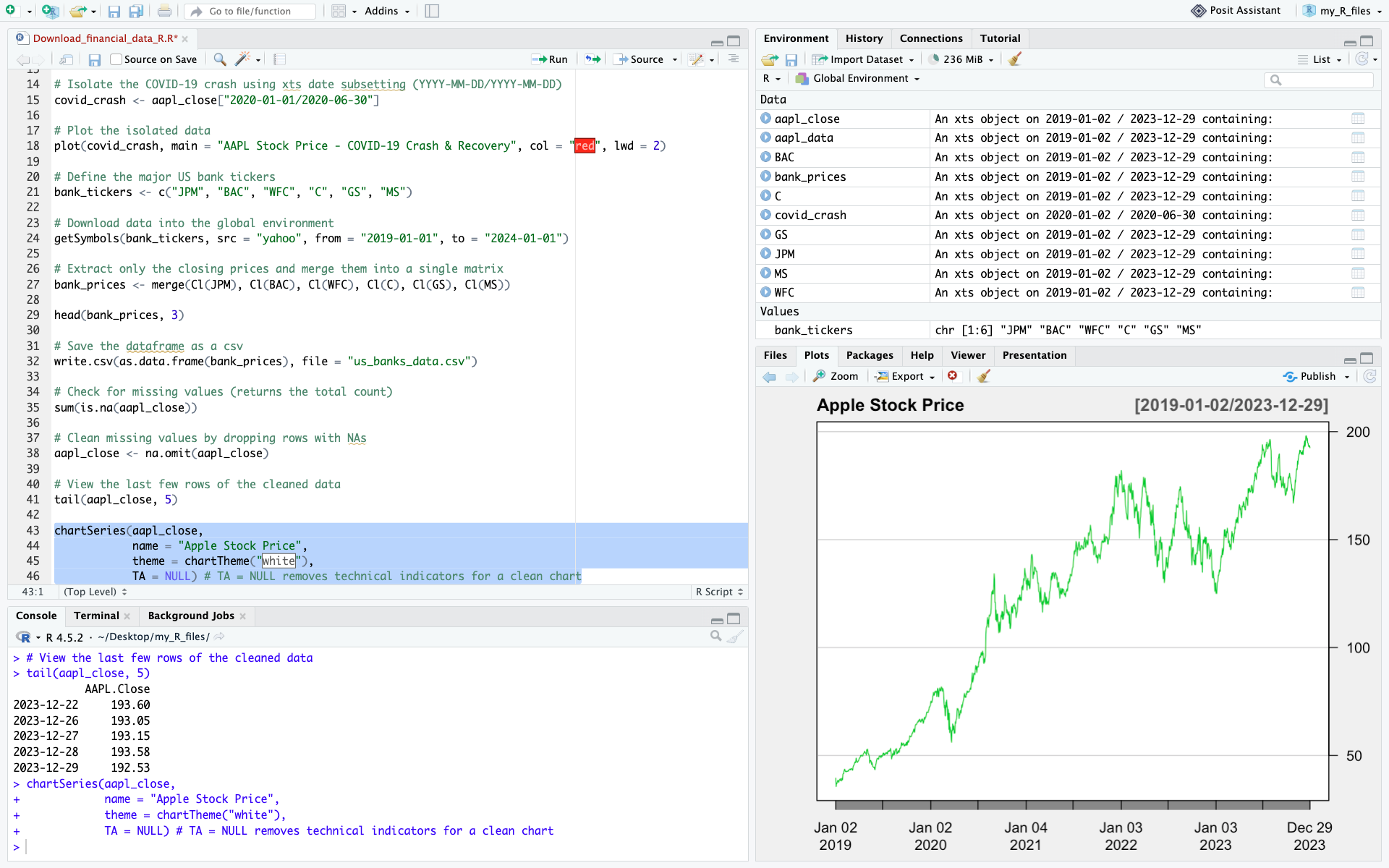Toggle the sidebar pane layout icon
The image size is (1389, 868).
click(432, 11)
